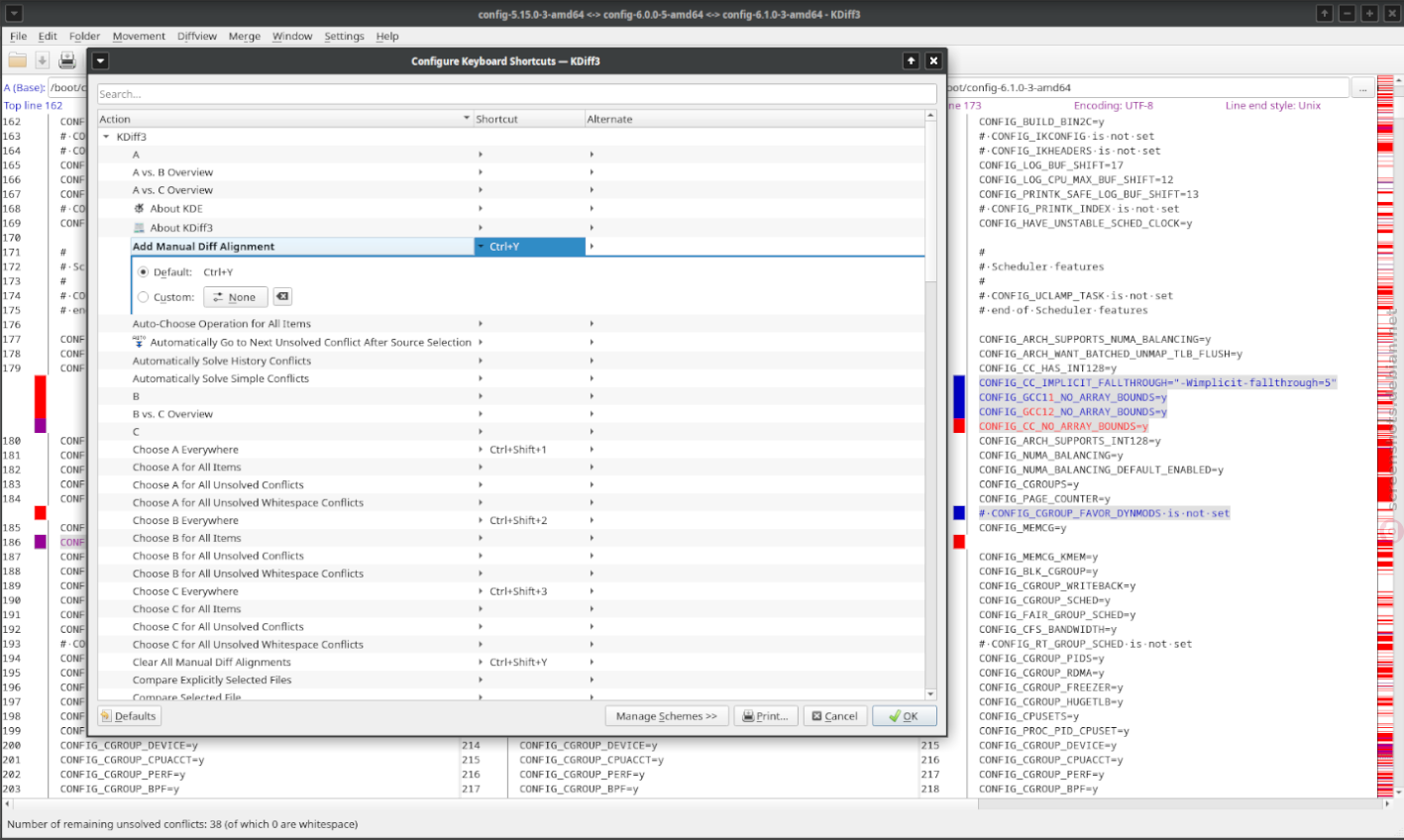1404x840 pixels.
Task: Click the shortcuts list vertical scrollbar
Action: click(930, 406)
